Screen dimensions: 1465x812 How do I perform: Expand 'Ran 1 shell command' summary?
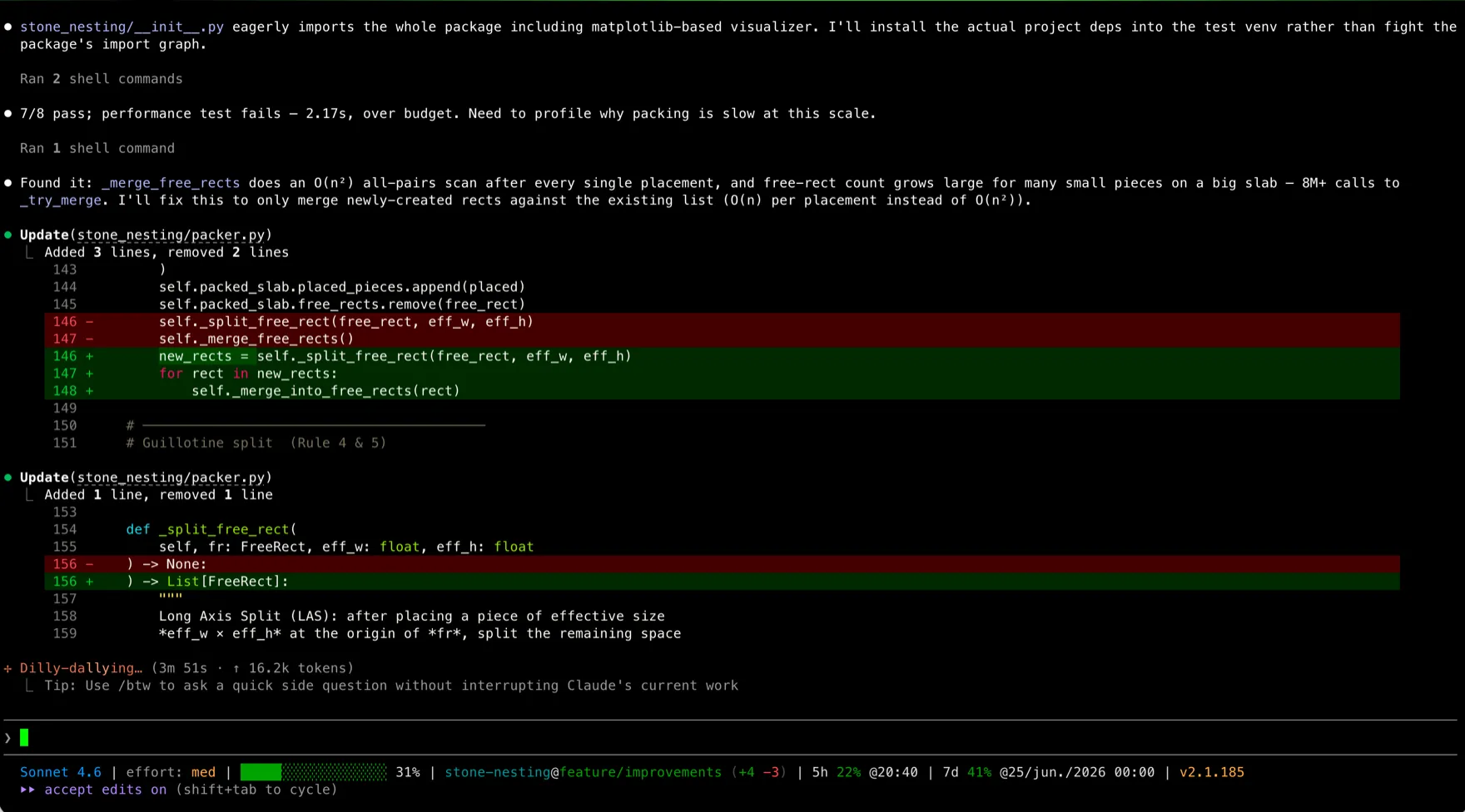pos(97,148)
